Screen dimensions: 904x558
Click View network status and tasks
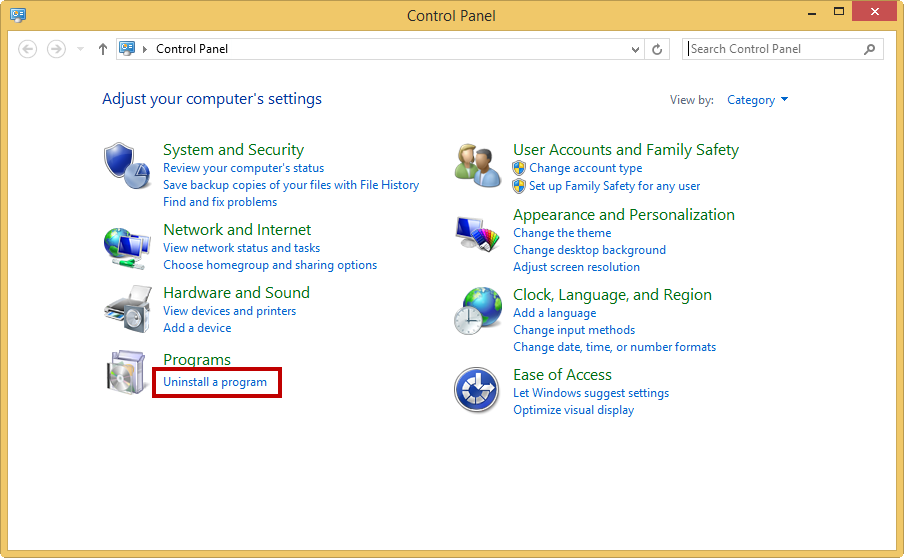point(242,248)
